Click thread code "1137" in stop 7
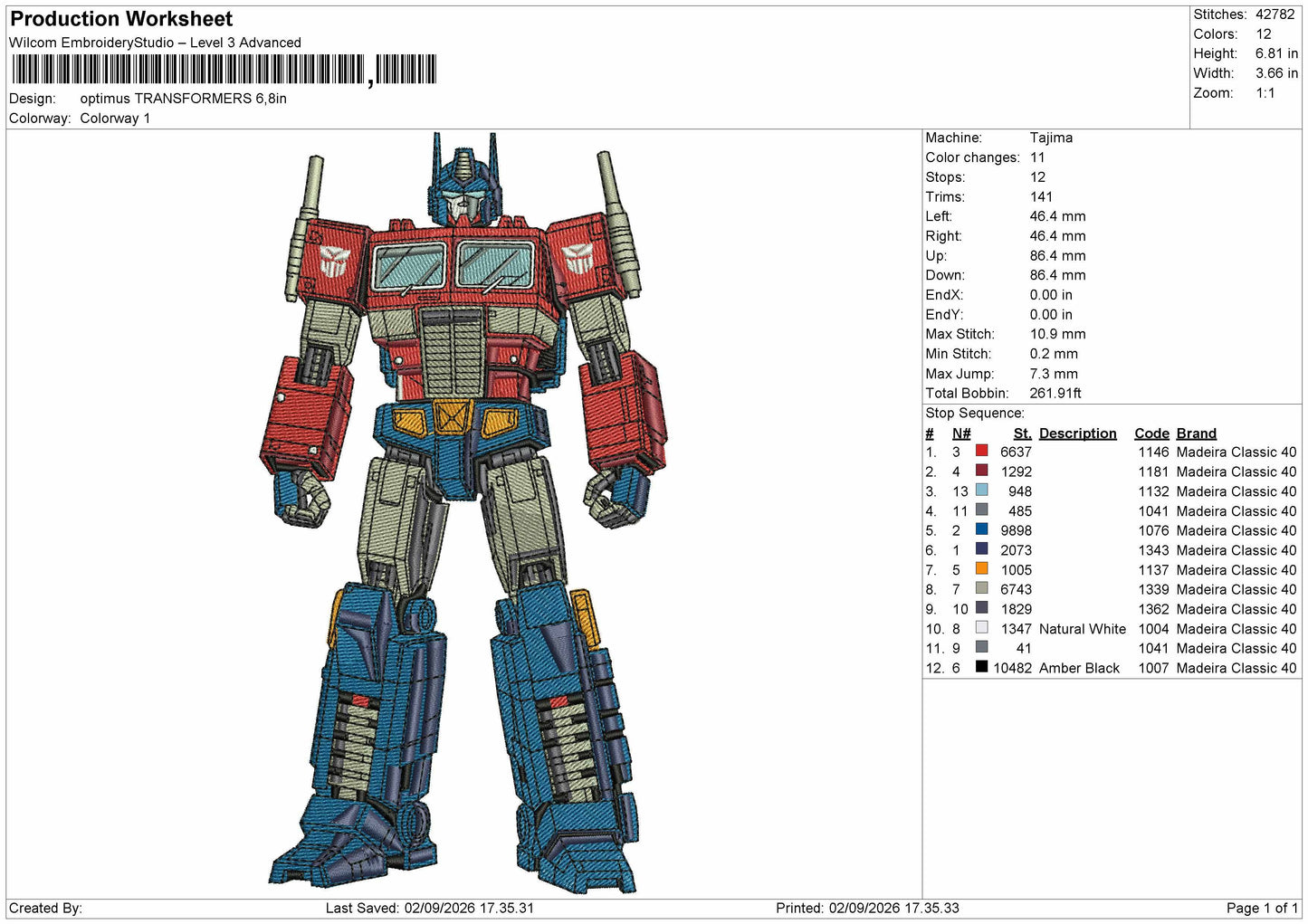This screenshot has width=1308, height=924. [x=1153, y=570]
